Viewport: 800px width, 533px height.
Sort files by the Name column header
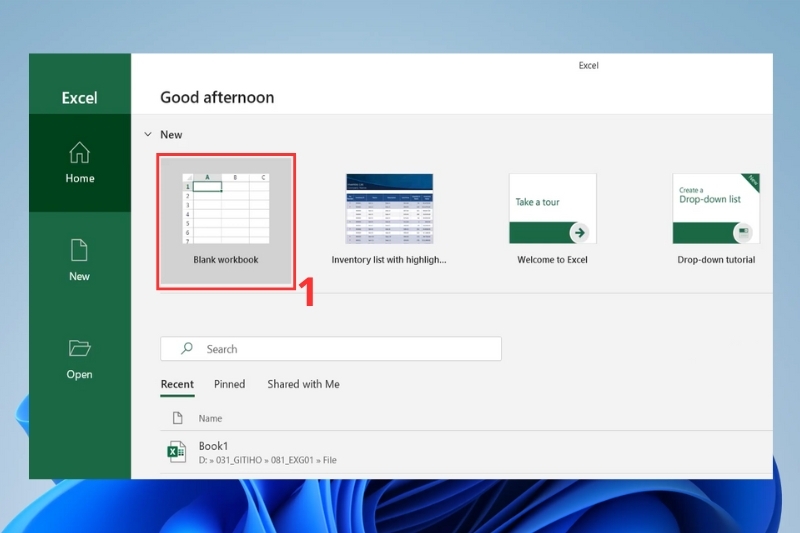210,418
